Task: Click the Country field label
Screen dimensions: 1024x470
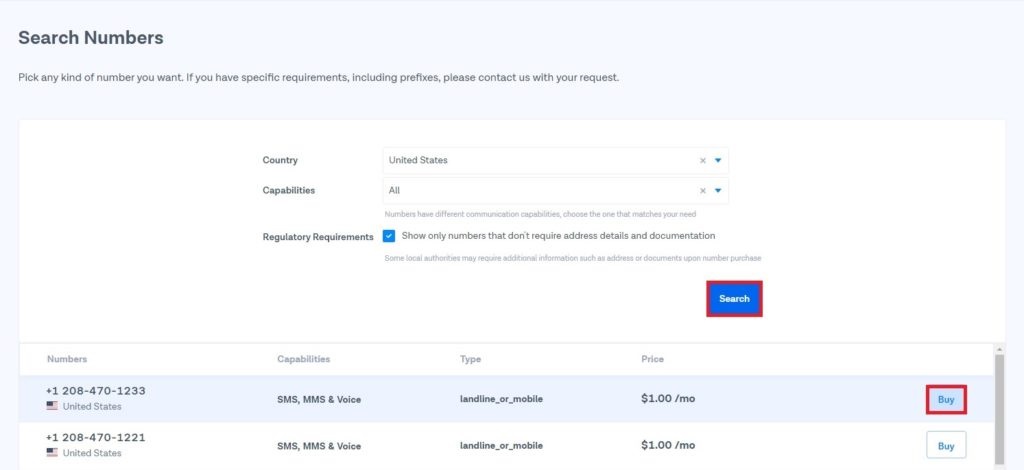Action: click(x=280, y=160)
